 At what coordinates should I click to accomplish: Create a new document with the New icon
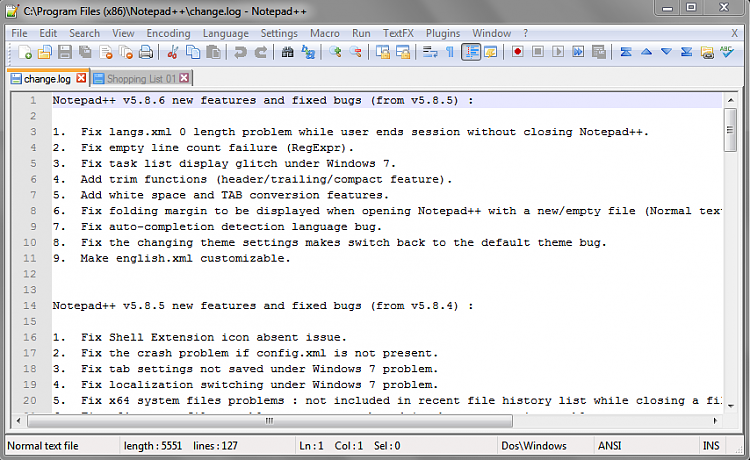coord(24,52)
